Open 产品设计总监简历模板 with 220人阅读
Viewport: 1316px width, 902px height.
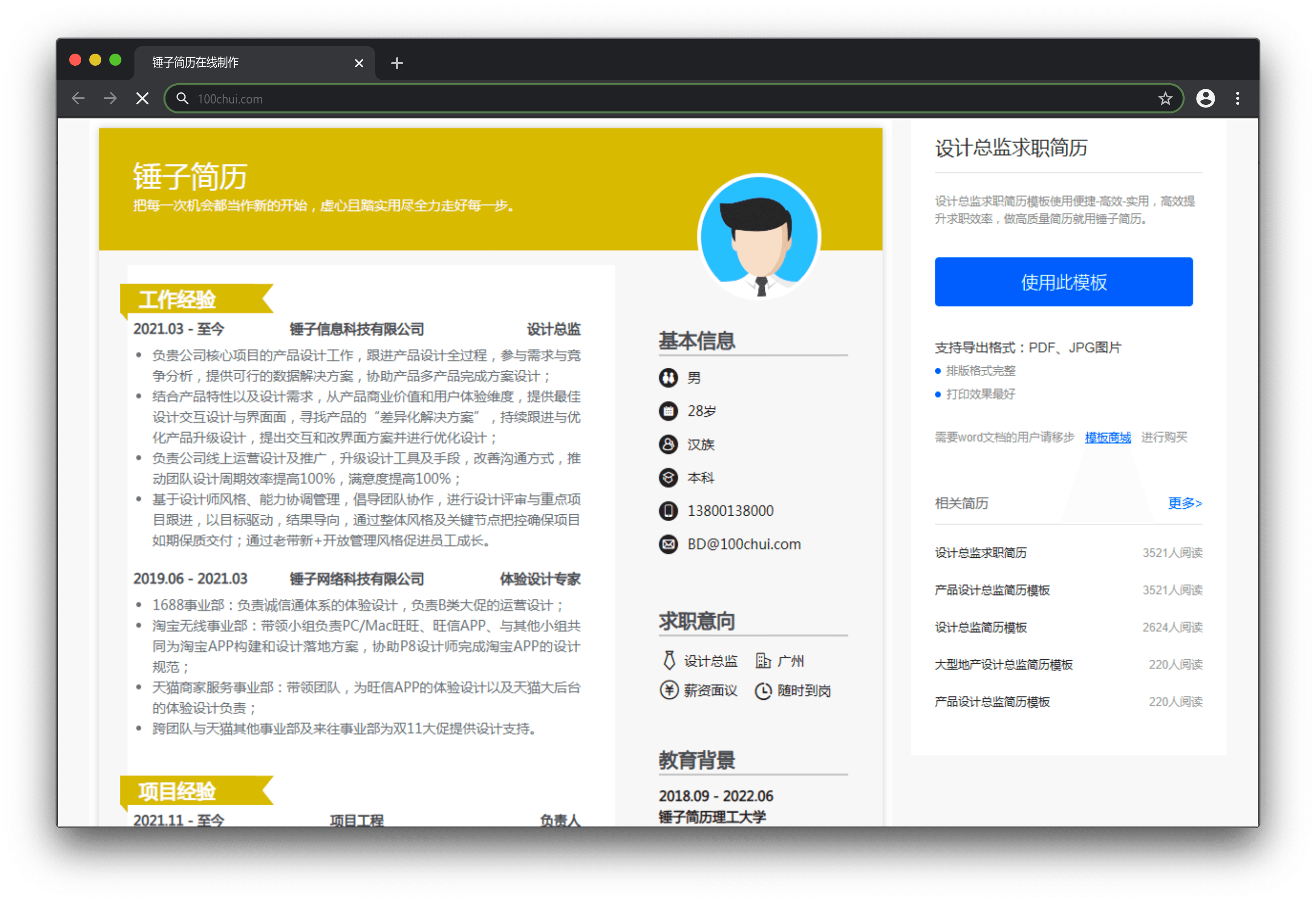pos(992,701)
